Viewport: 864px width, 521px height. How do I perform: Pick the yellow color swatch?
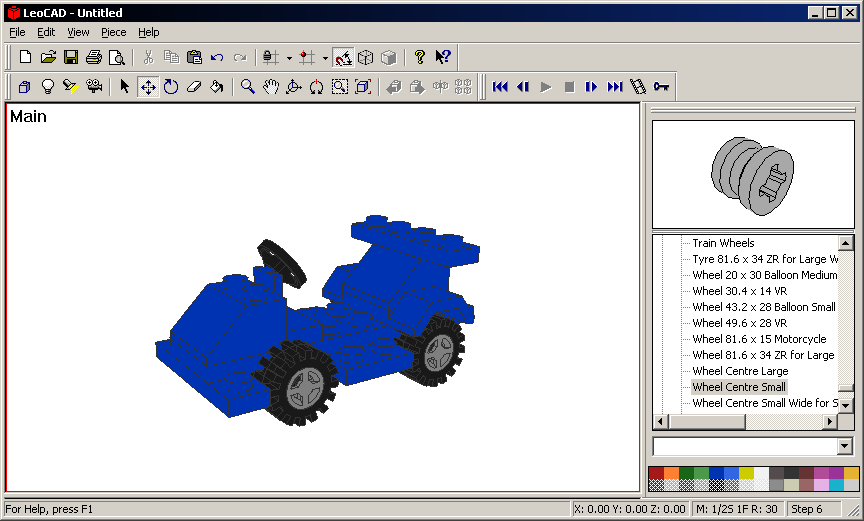coord(746,473)
